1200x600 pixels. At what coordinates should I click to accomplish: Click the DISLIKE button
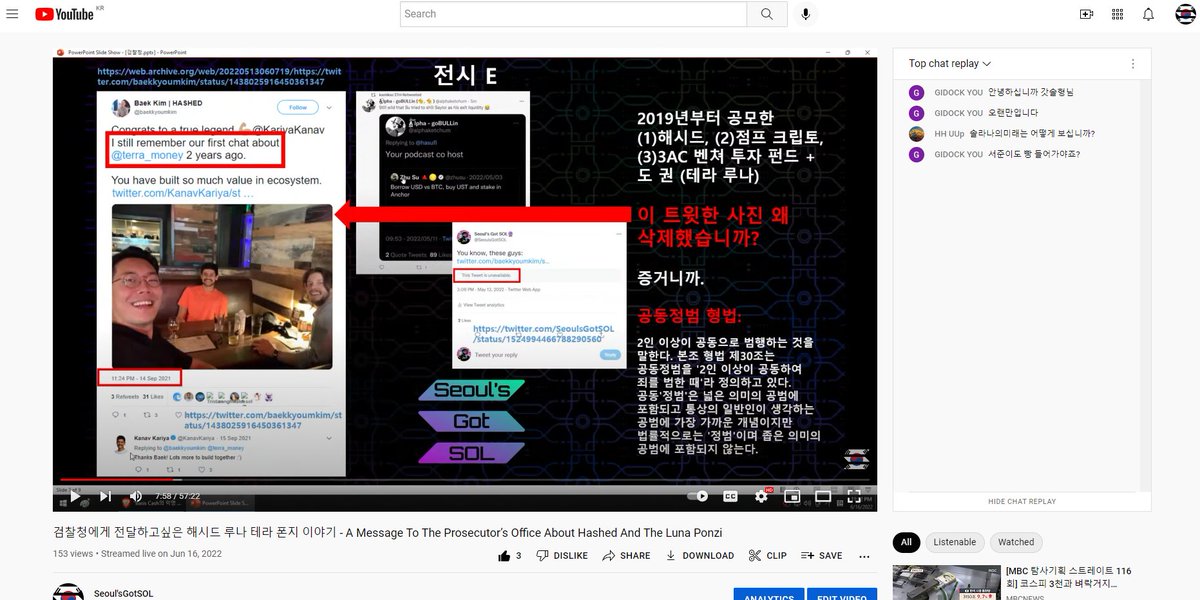click(562, 556)
